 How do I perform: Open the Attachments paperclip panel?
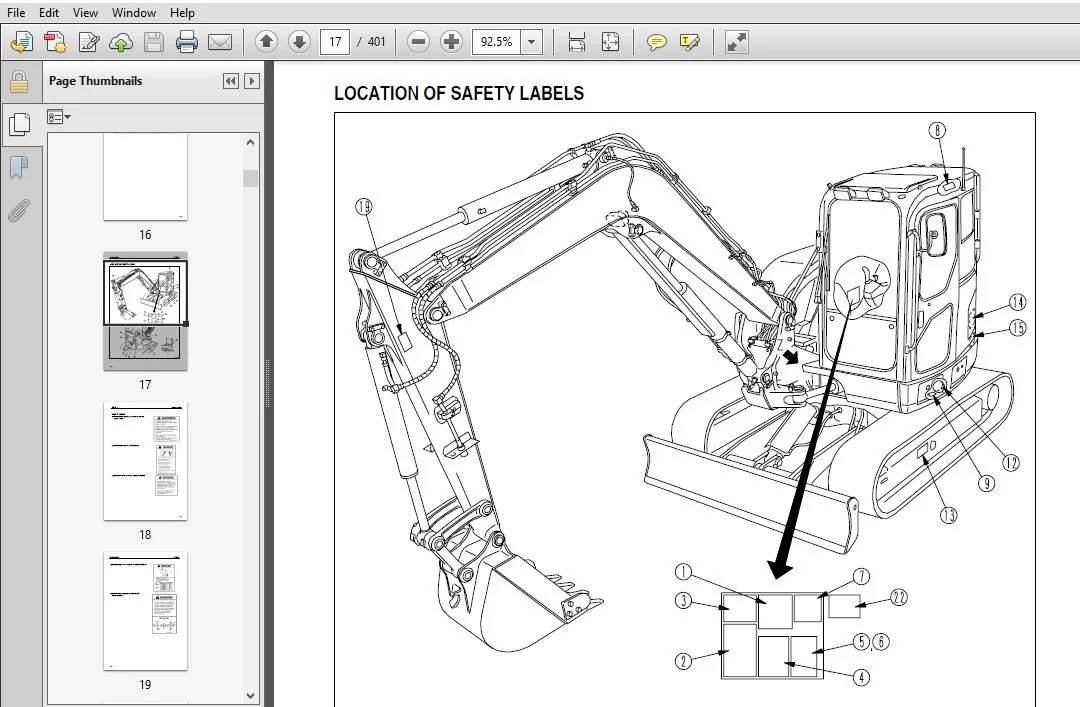pyautogui.click(x=19, y=209)
